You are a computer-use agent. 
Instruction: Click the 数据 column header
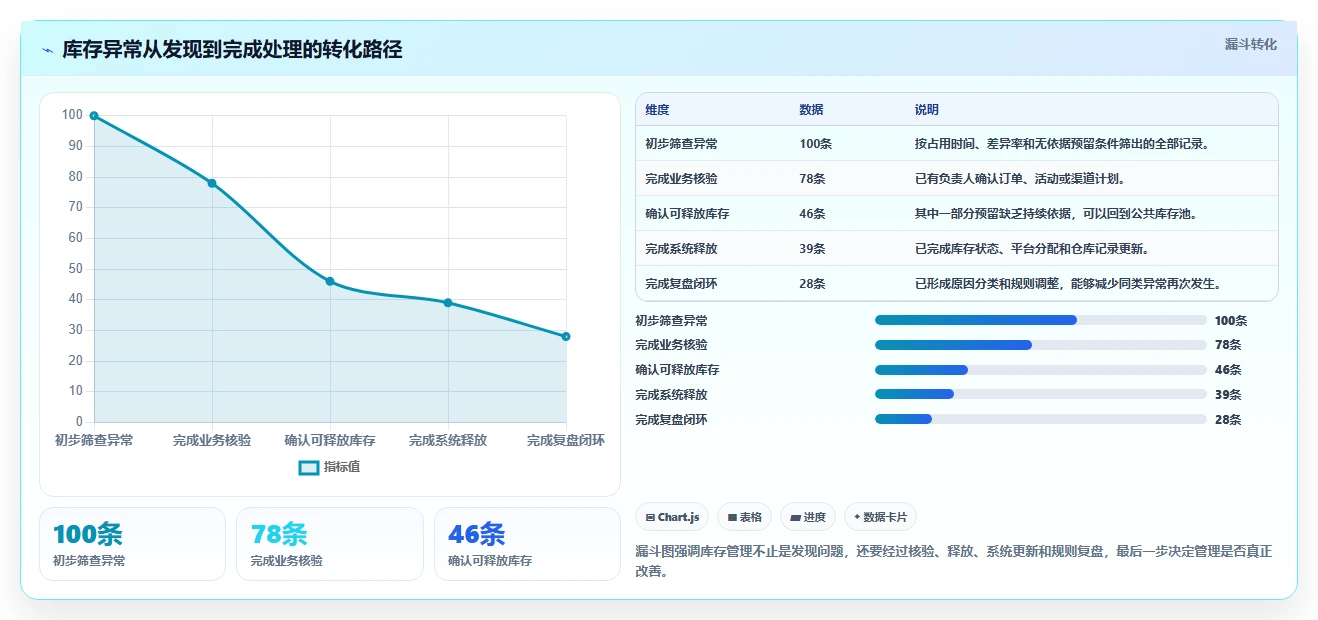point(811,110)
